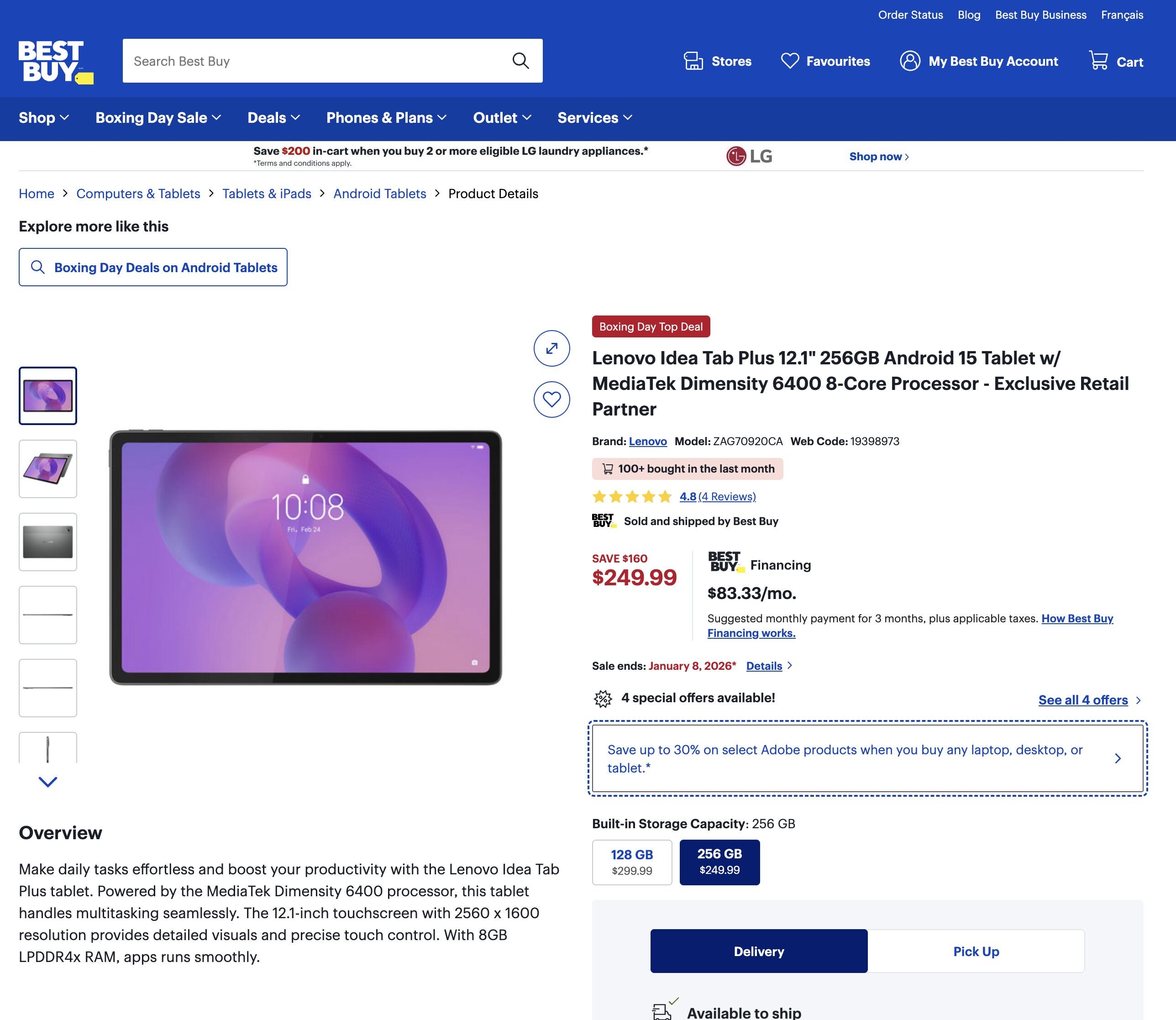This screenshot has height=1020, width=1176.
Task: Open Favourites heart in header
Action: tap(789, 61)
